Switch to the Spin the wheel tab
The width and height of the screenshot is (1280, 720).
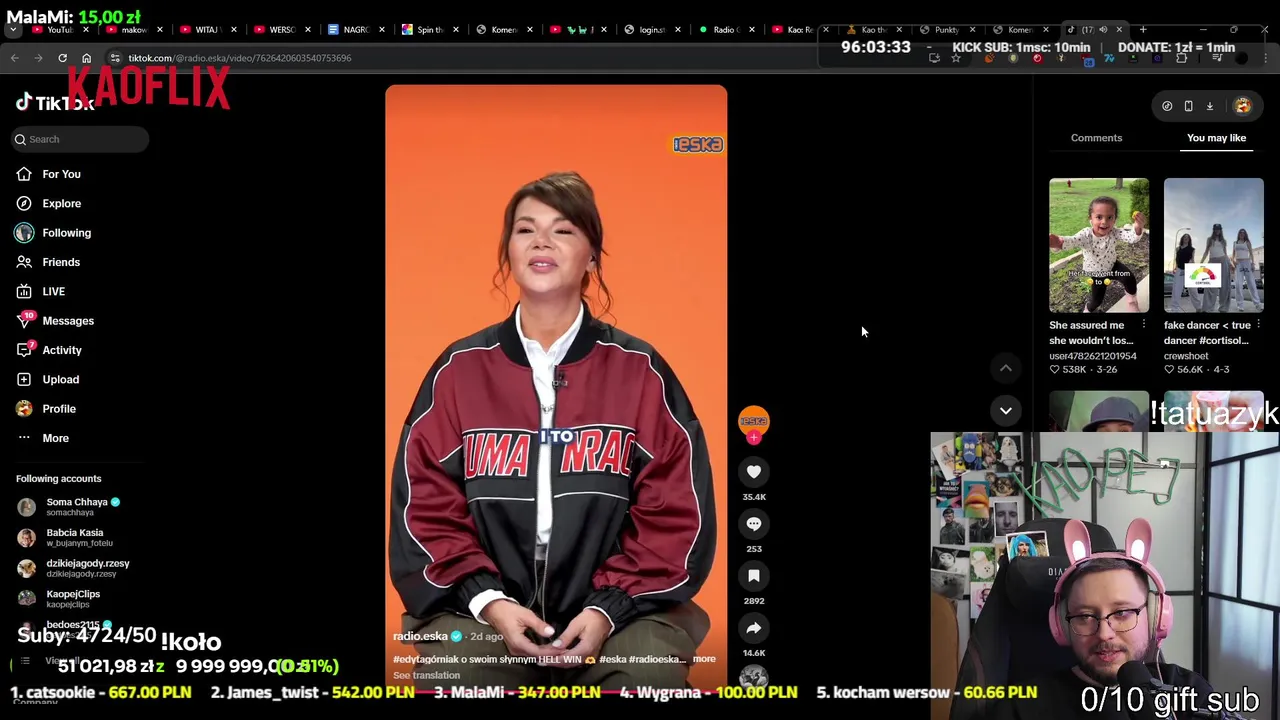[x=429, y=30]
